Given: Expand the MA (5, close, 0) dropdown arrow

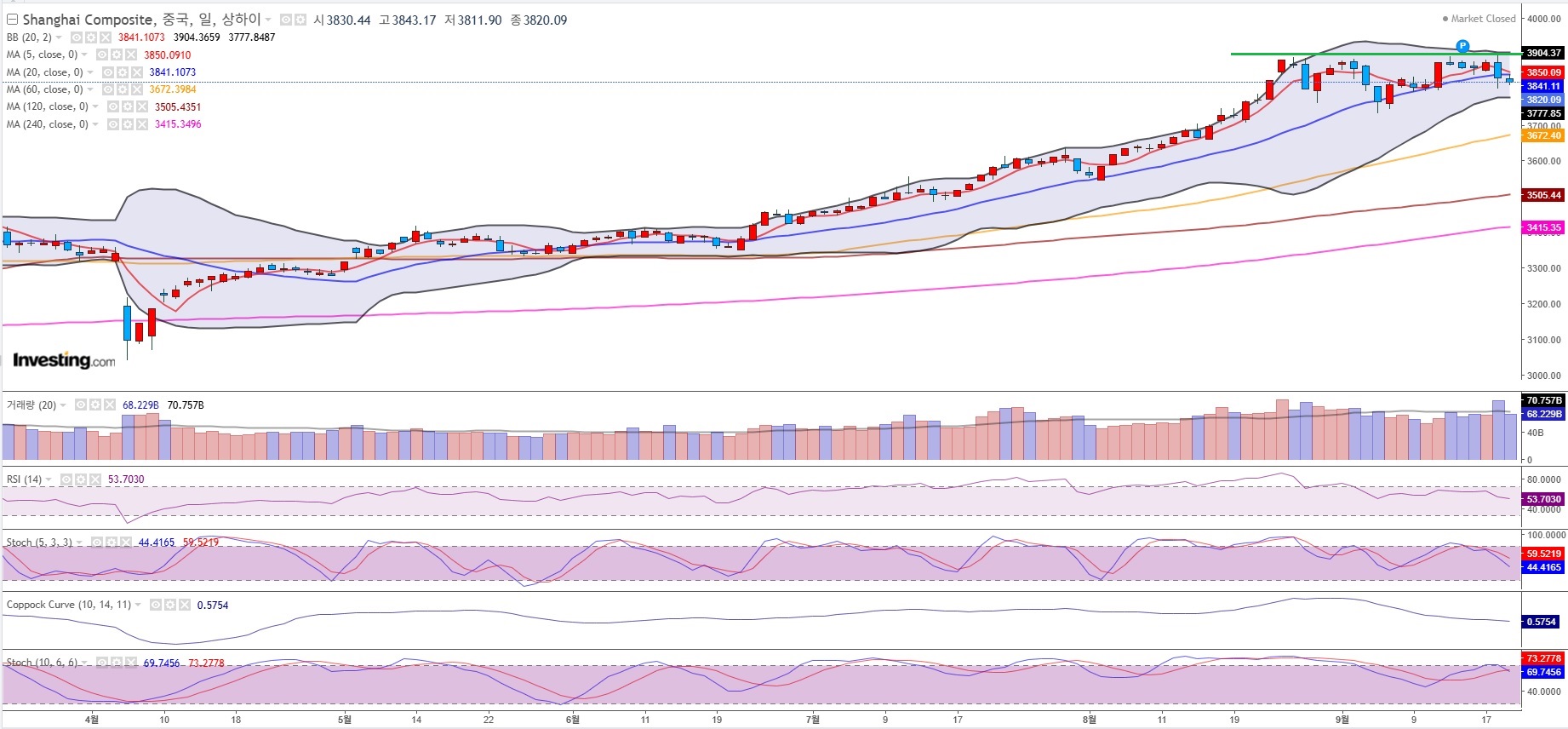Looking at the screenshot, I should (x=84, y=55).
